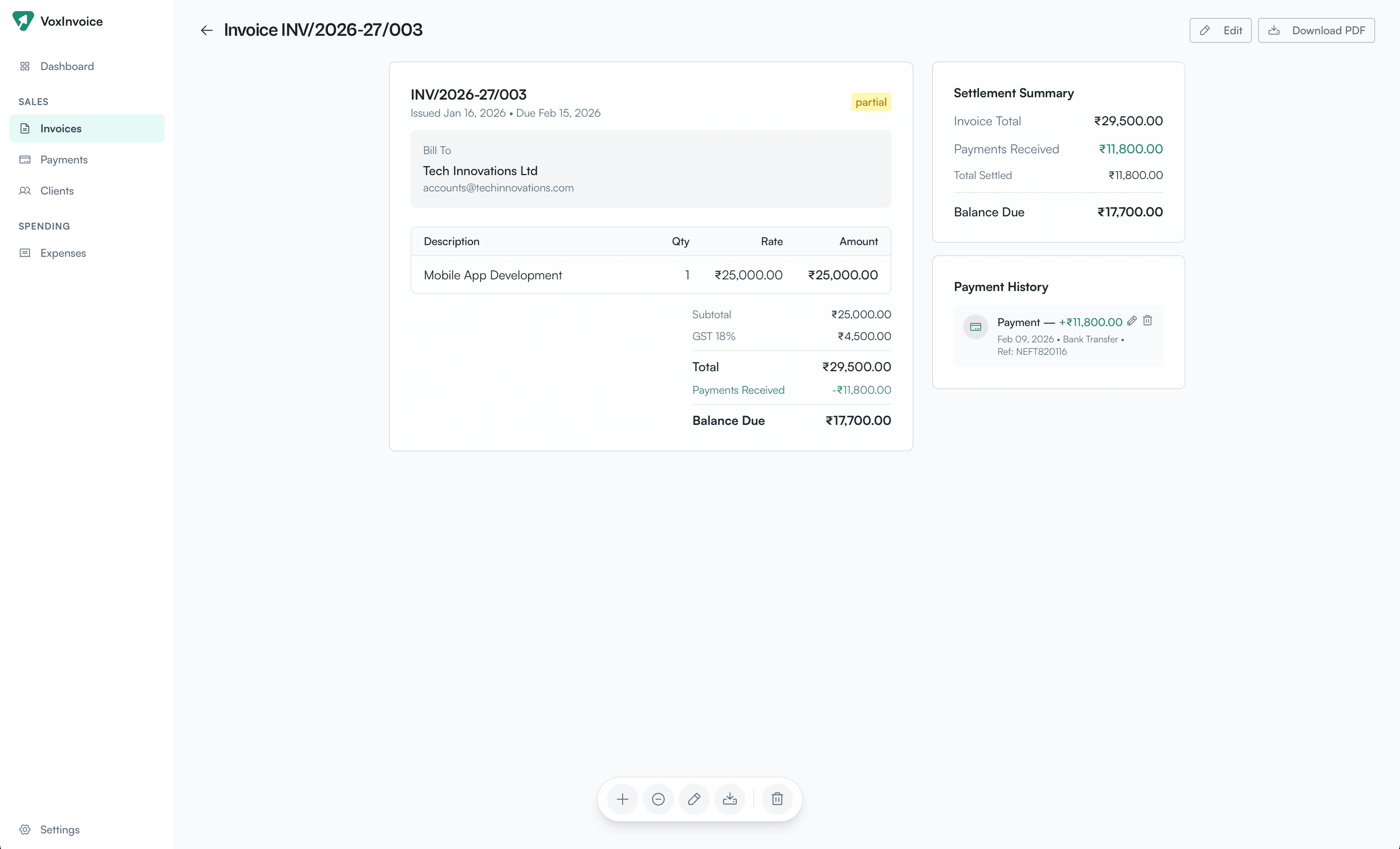Screen dimensions: 1400x849
Task: Click the Clients people icon in sidebar
Action: (x=25, y=191)
